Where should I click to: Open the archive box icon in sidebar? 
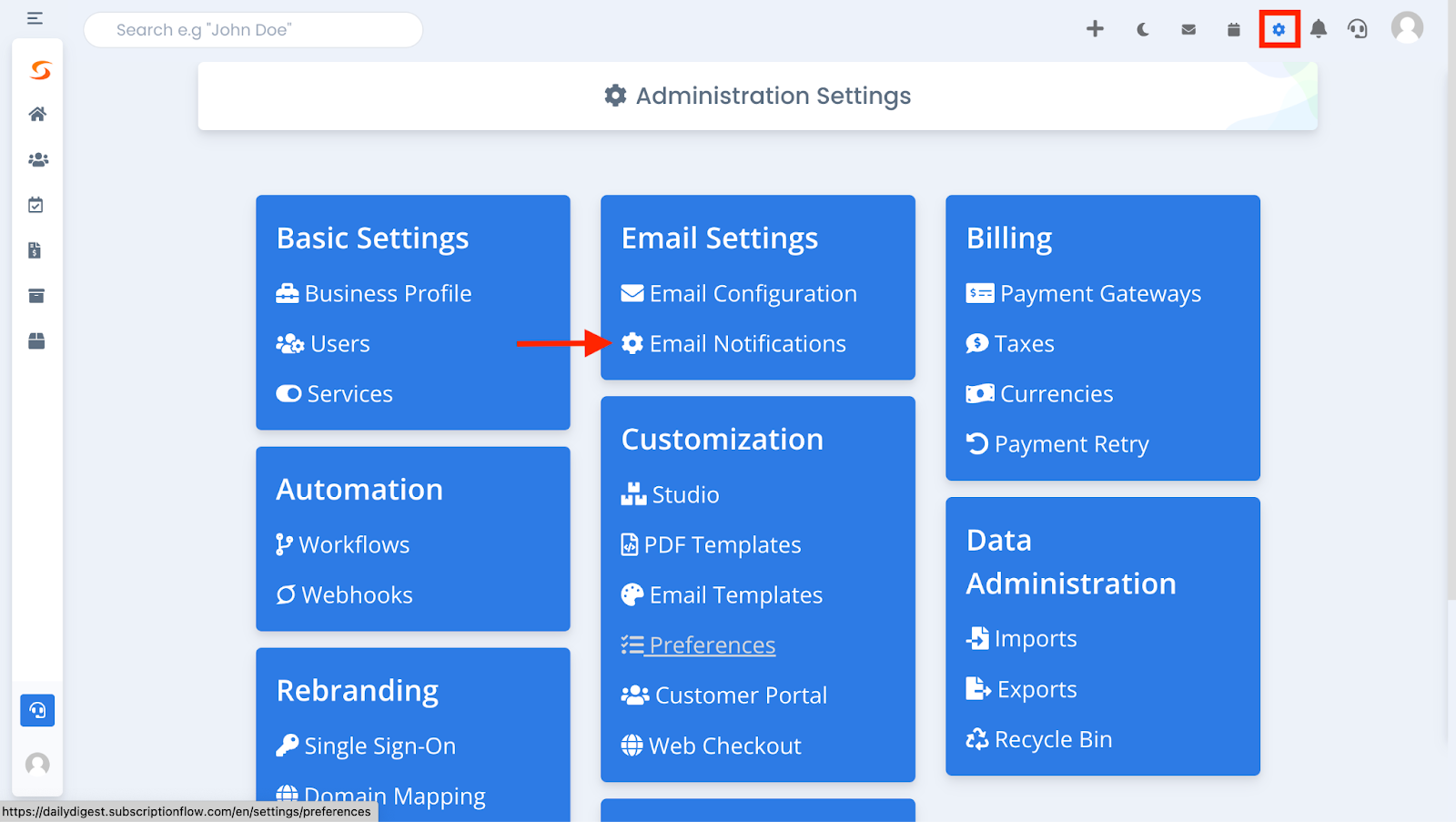(36, 296)
